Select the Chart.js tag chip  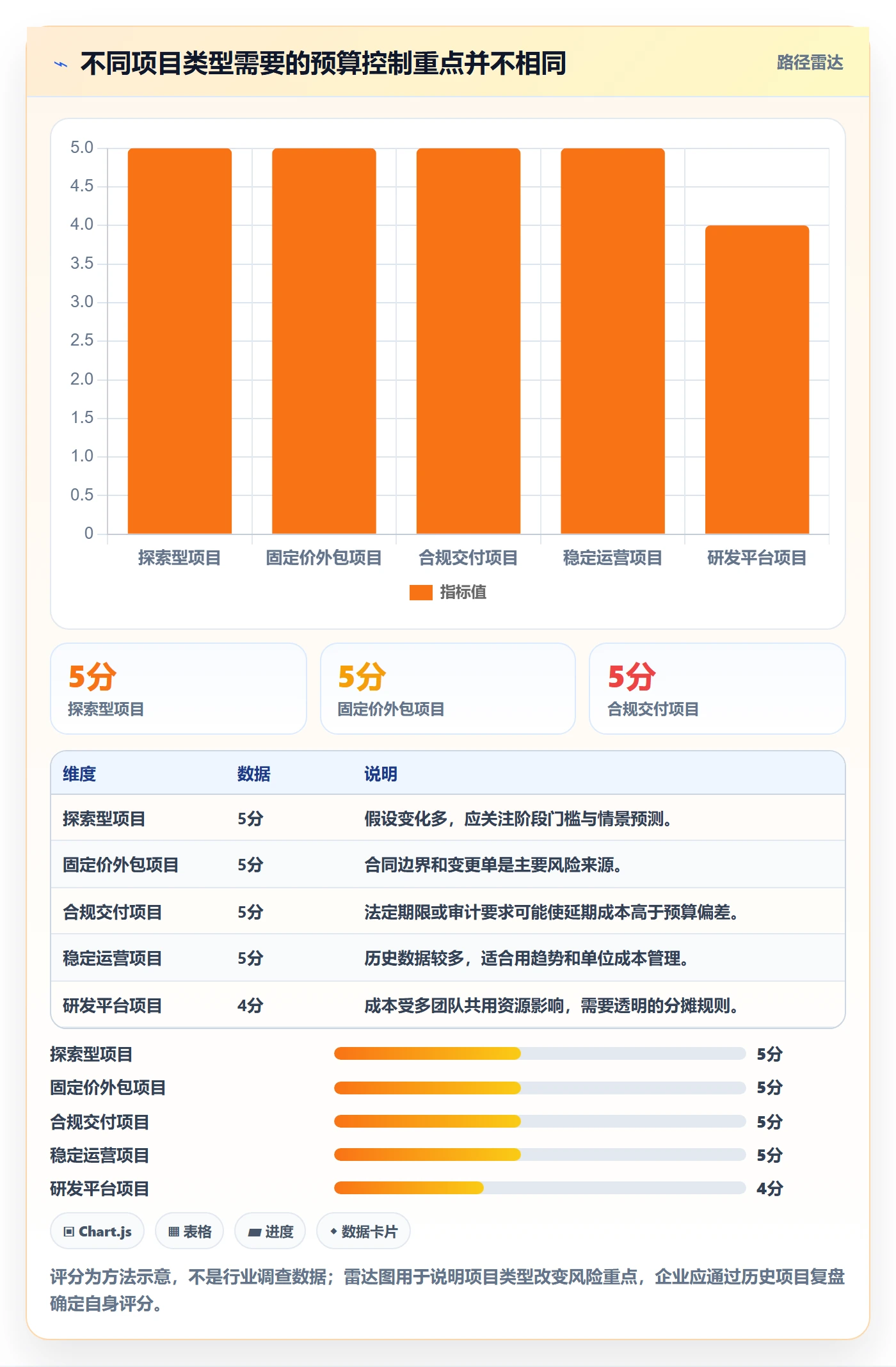coord(97,1231)
